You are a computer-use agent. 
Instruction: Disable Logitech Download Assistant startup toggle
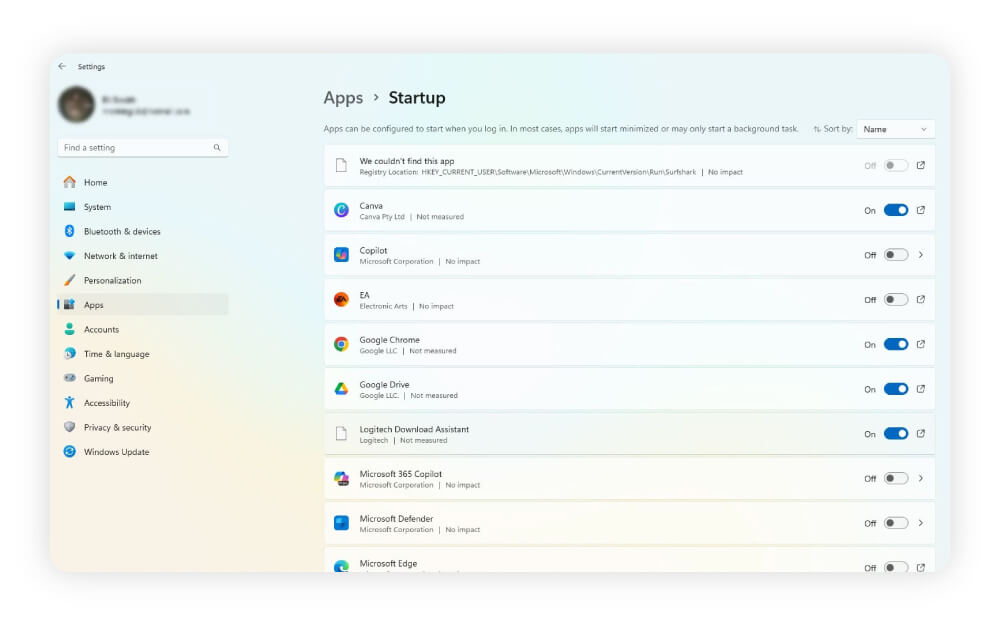click(895, 433)
